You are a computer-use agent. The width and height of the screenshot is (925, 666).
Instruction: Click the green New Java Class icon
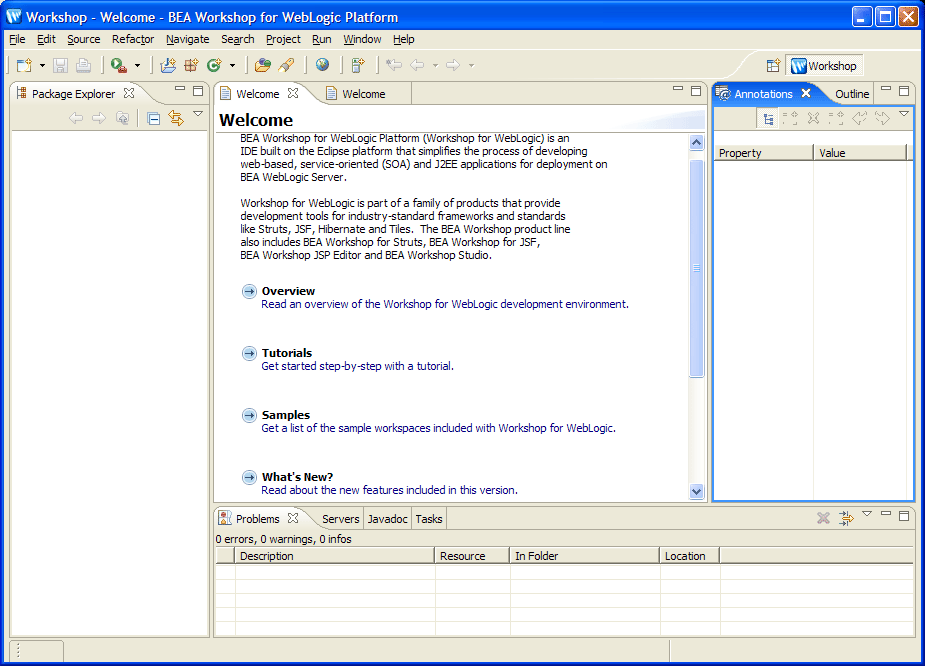214,65
